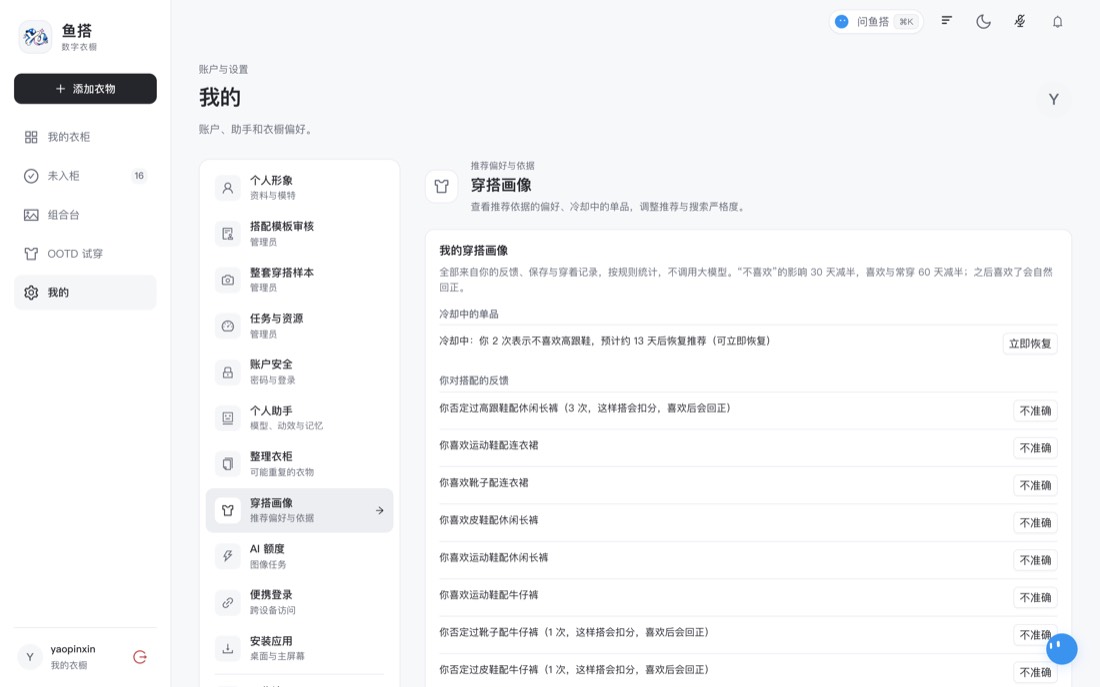Click the 整套穿搭样本 camera icon

[x=227, y=280]
